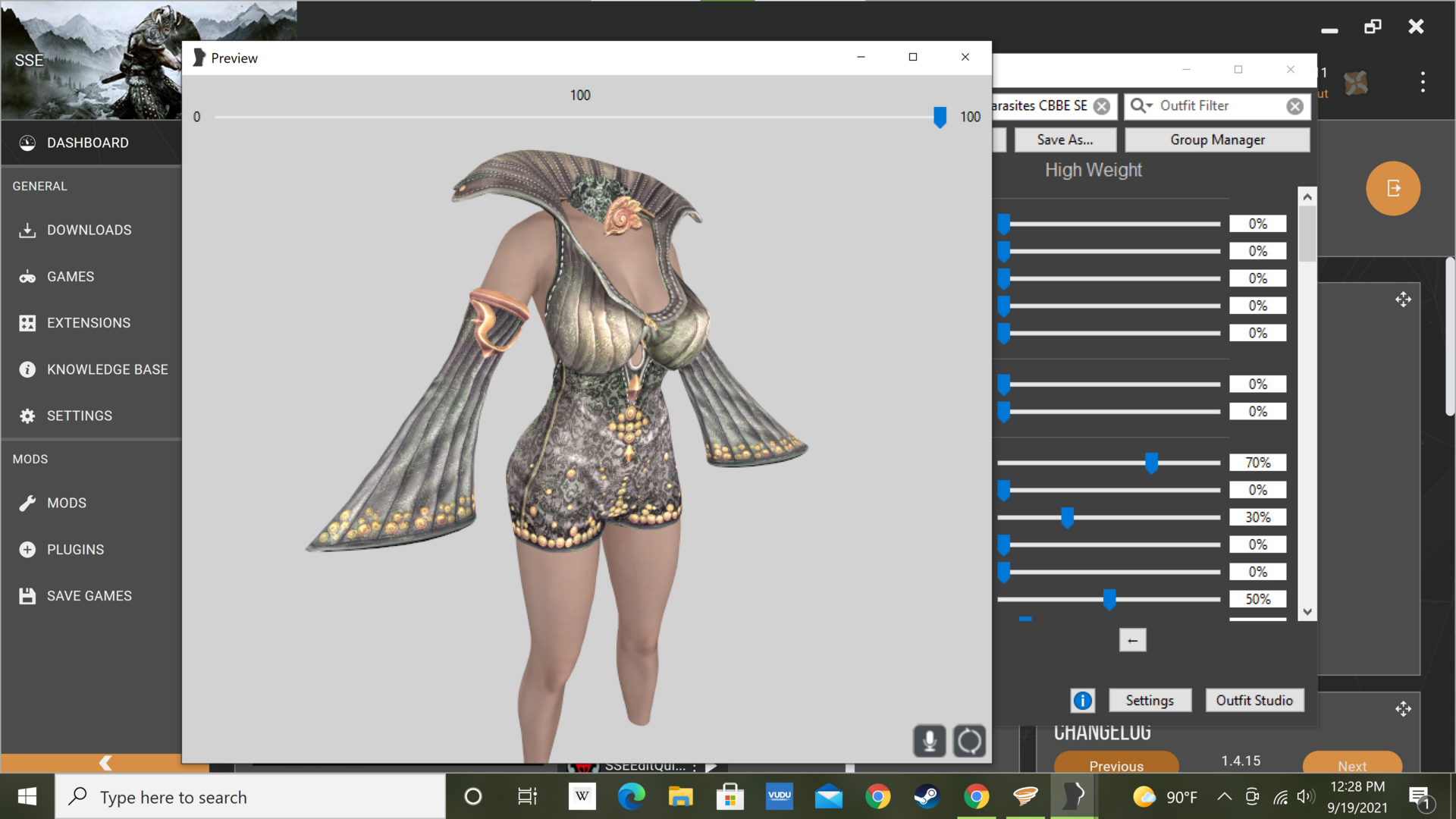
Task: Click the blue info icon in BodySlide
Action: click(x=1082, y=701)
